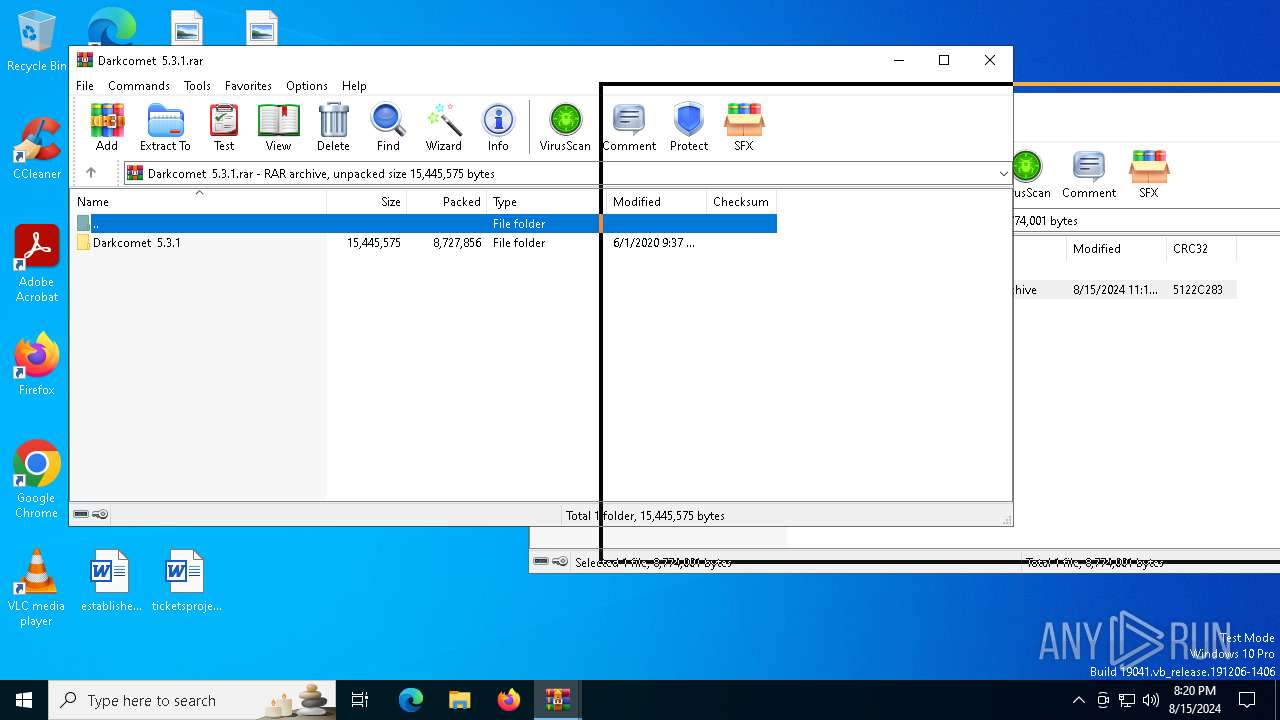Screen dimensions: 1280x720
Task: Open the Tools menu
Action: click(x=197, y=86)
